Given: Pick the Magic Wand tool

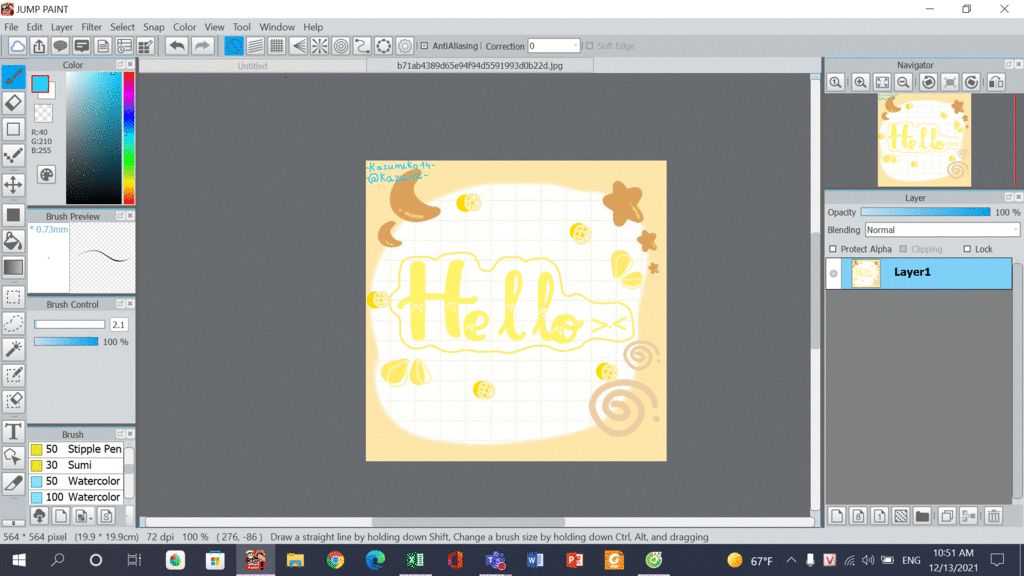Looking at the screenshot, I should [x=13, y=349].
